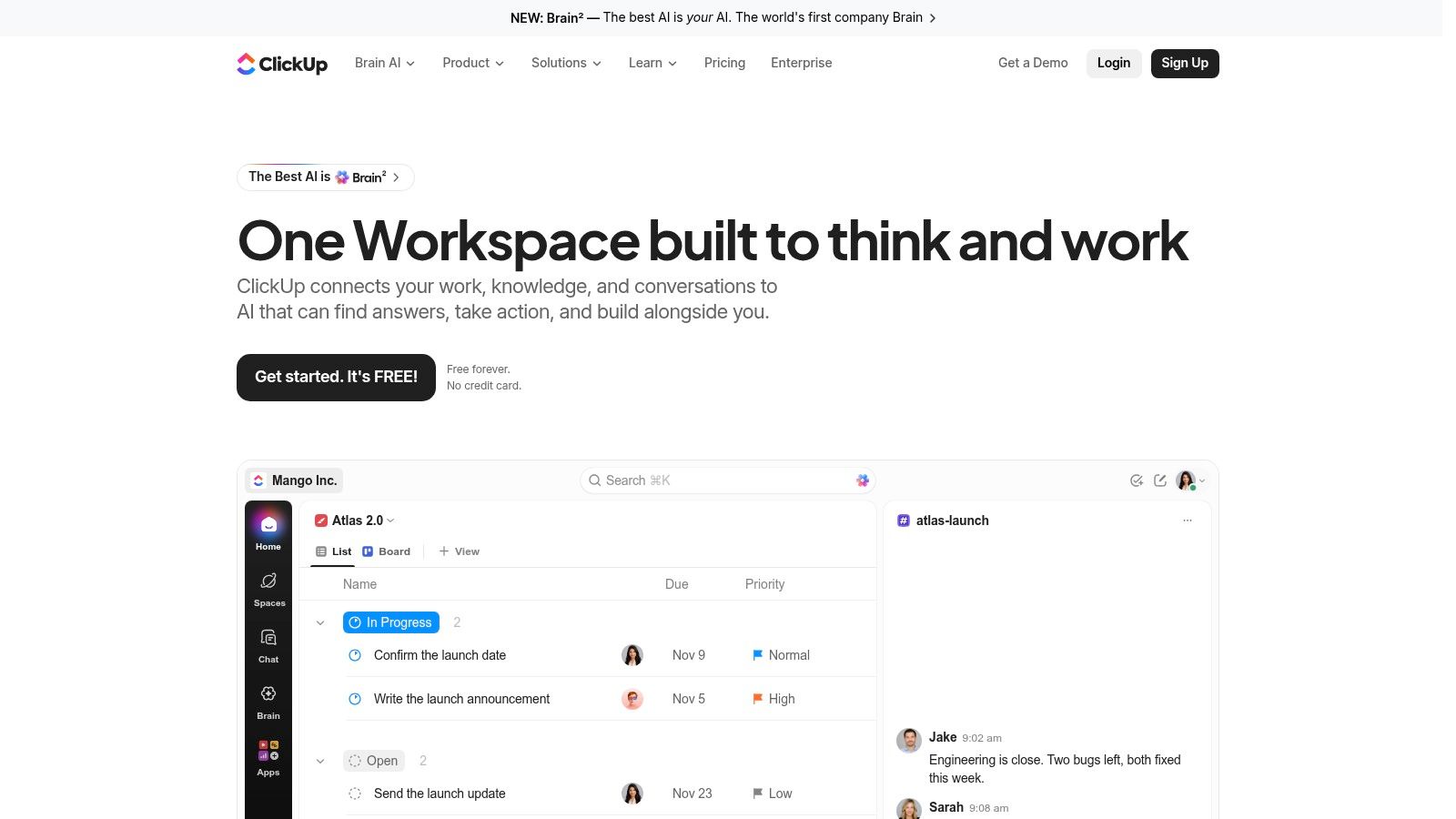Click Get started. It's FREE! button
Viewport: 1456px width, 819px height.
336,378
